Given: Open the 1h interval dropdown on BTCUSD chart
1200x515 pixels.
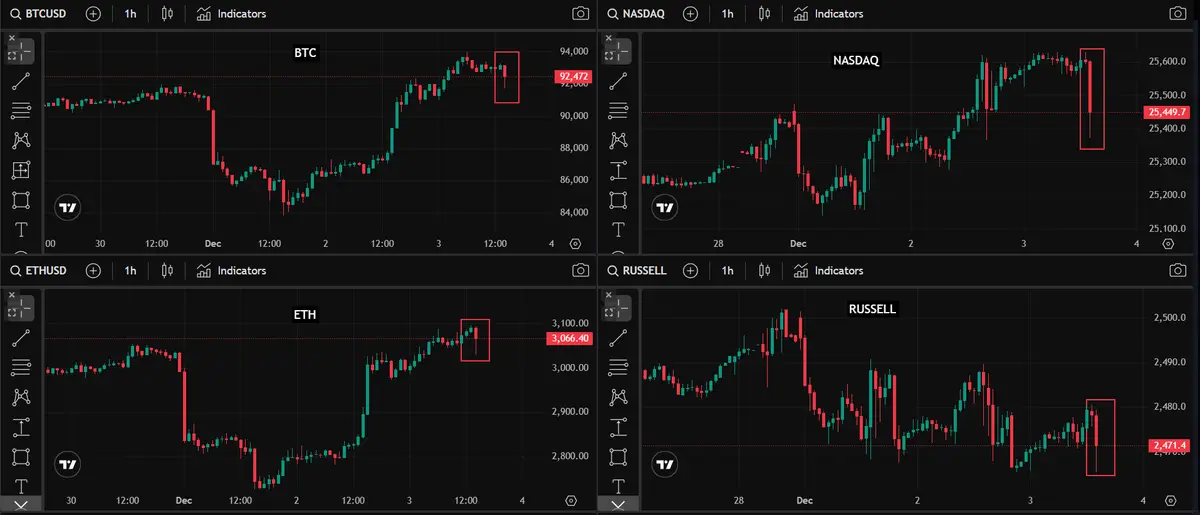Looking at the screenshot, I should pyautogui.click(x=131, y=14).
